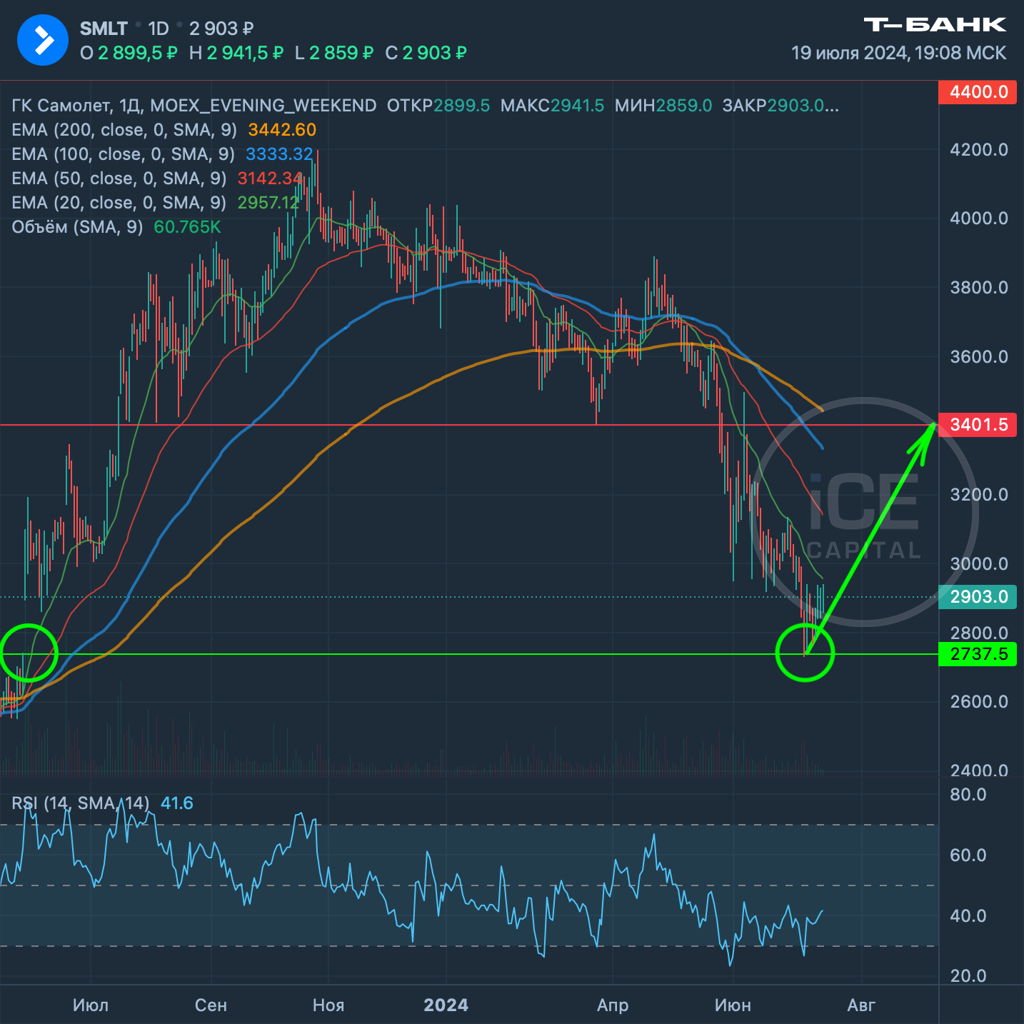This screenshot has height=1024, width=1024.
Task: Click the date 19 июля 2024, 19:08 МСК
Action: click(x=899, y=53)
